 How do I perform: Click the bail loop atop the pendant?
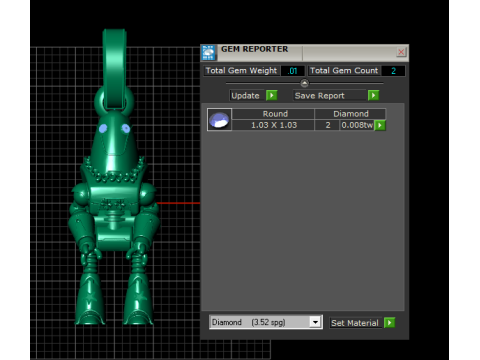114,68
